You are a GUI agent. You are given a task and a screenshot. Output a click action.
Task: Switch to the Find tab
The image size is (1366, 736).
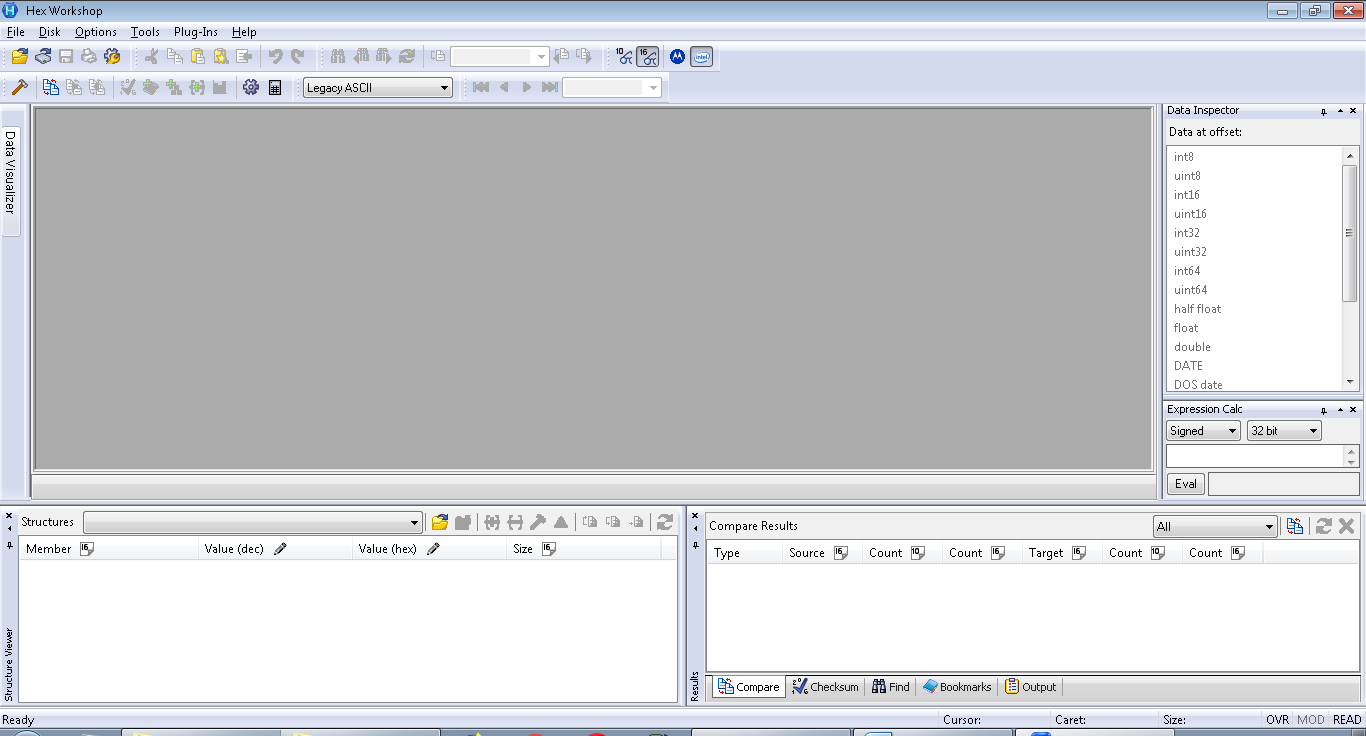pyautogui.click(x=891, y=687)
